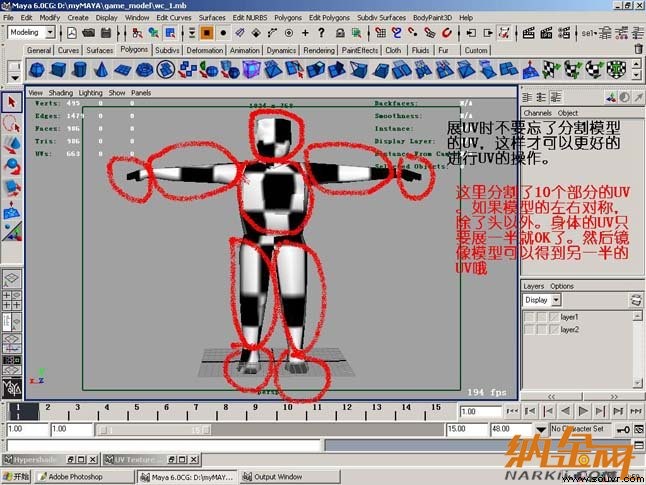The image size is (646, 485).
Task: Open the shelf options down arrow
Action: (x=15, y=77)
